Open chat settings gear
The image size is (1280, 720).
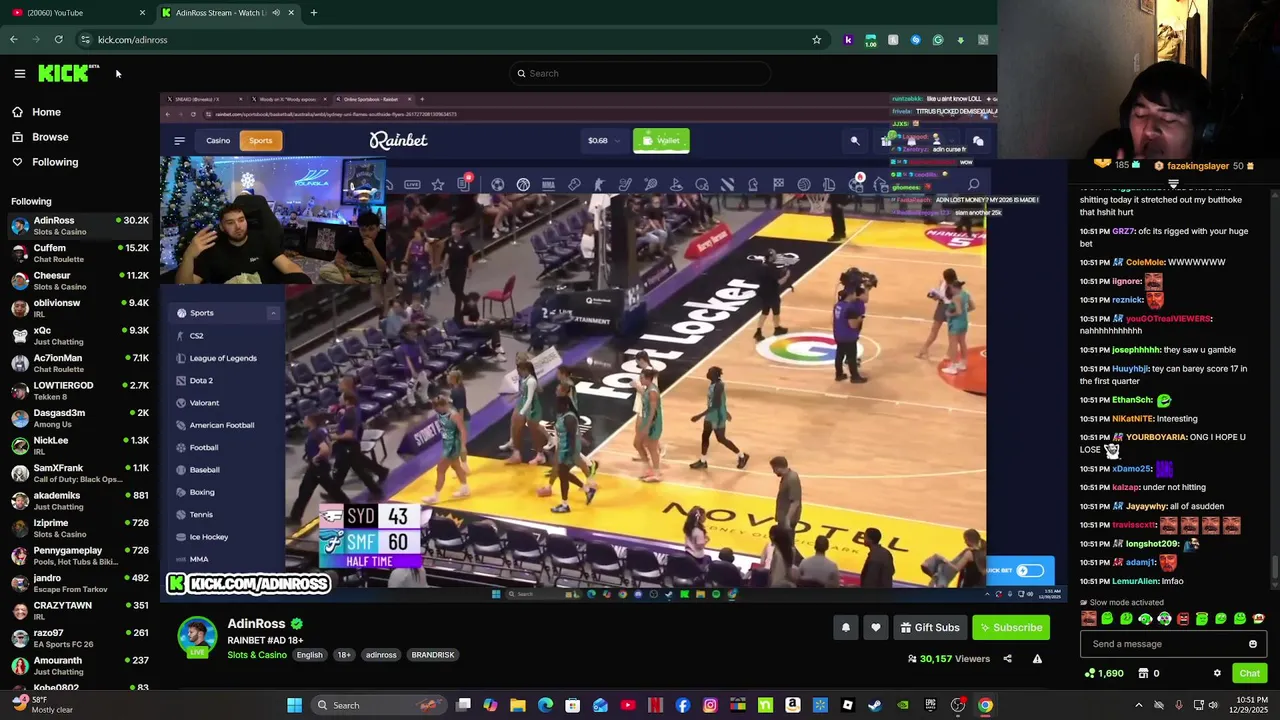point(1217,674)
